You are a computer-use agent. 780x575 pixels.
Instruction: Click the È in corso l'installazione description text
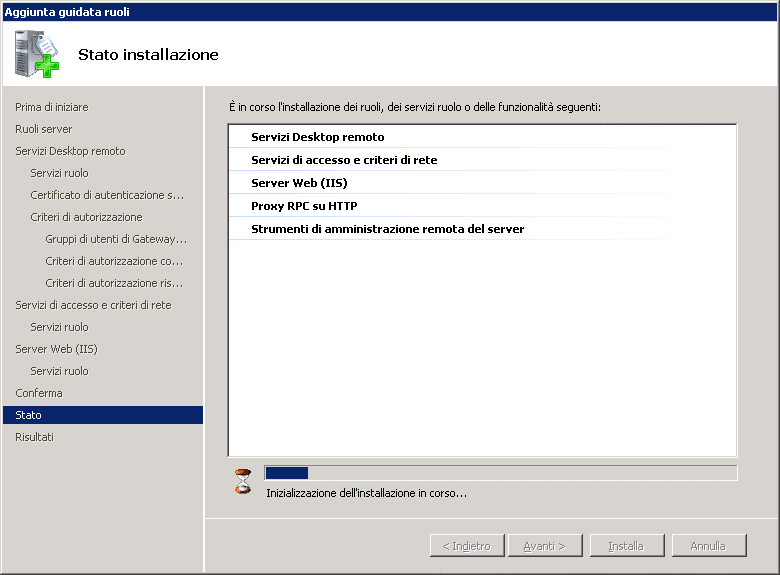tap(415, 107)
